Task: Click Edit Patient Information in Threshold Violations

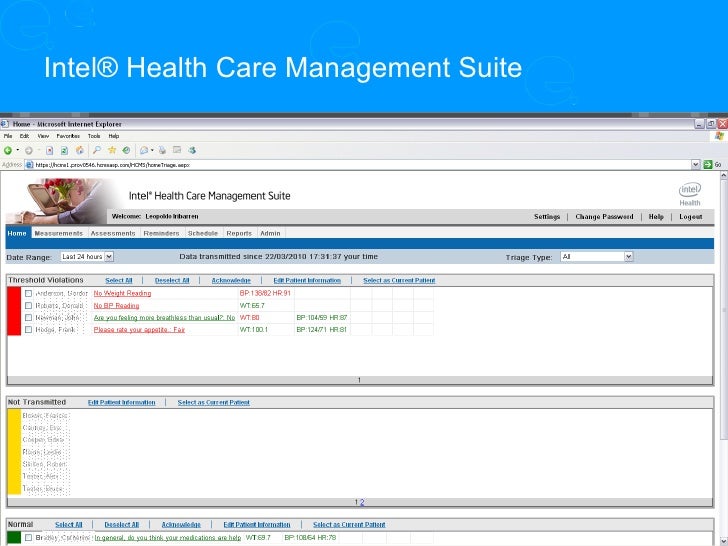Action: 307,280
